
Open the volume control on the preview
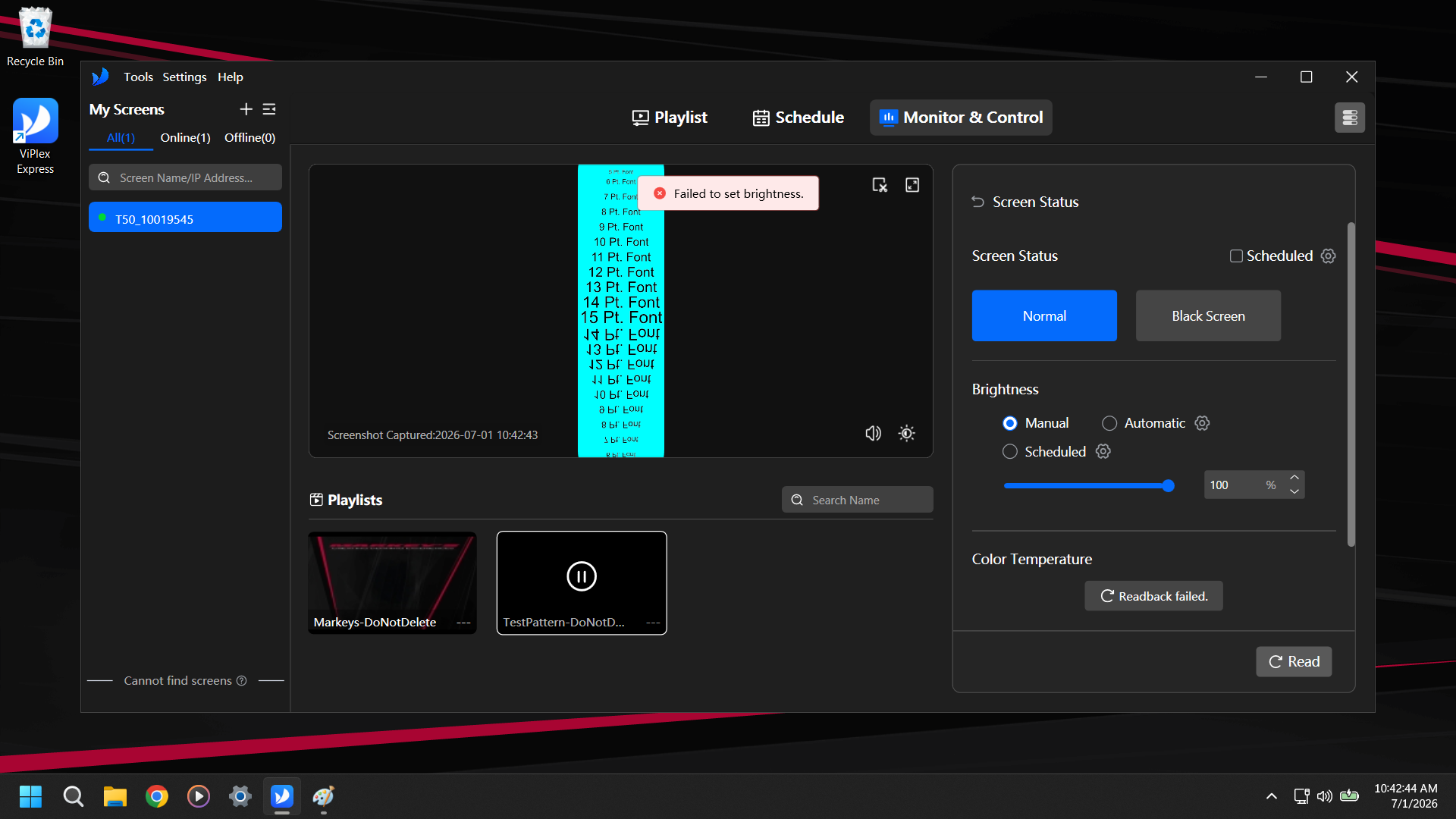click(874, 433)
